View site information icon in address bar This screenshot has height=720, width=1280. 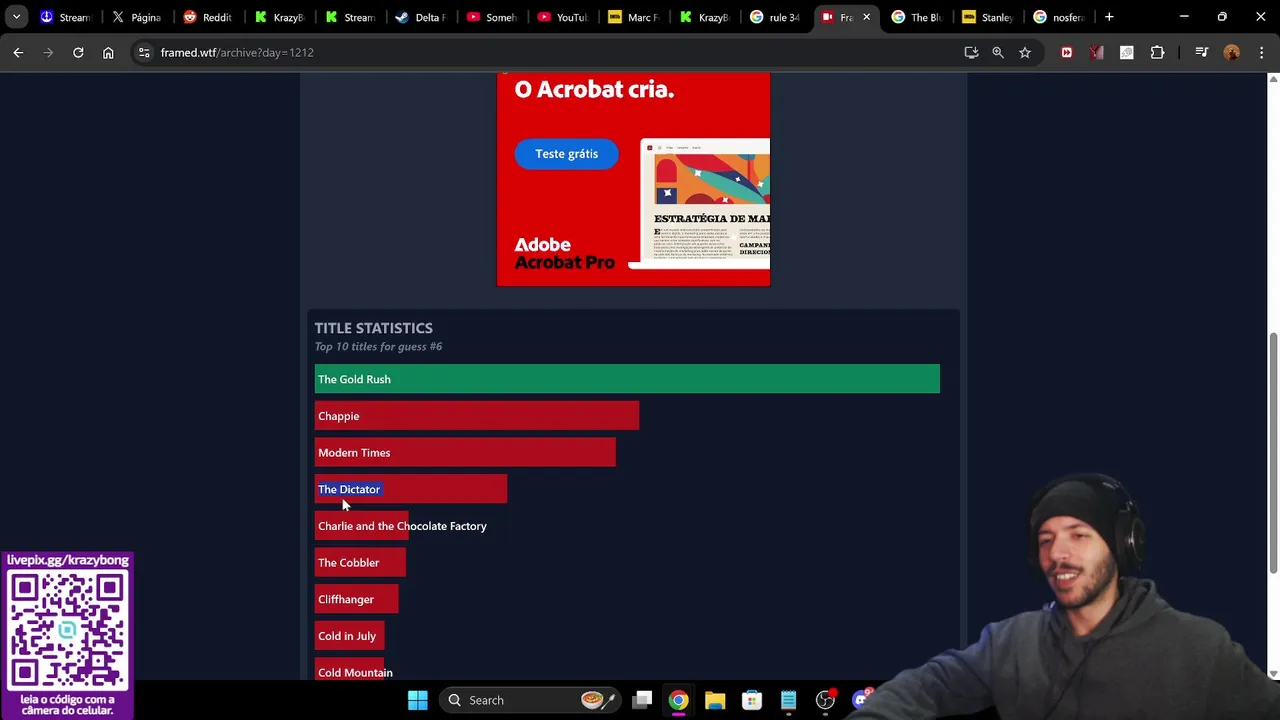pos(144,52)
